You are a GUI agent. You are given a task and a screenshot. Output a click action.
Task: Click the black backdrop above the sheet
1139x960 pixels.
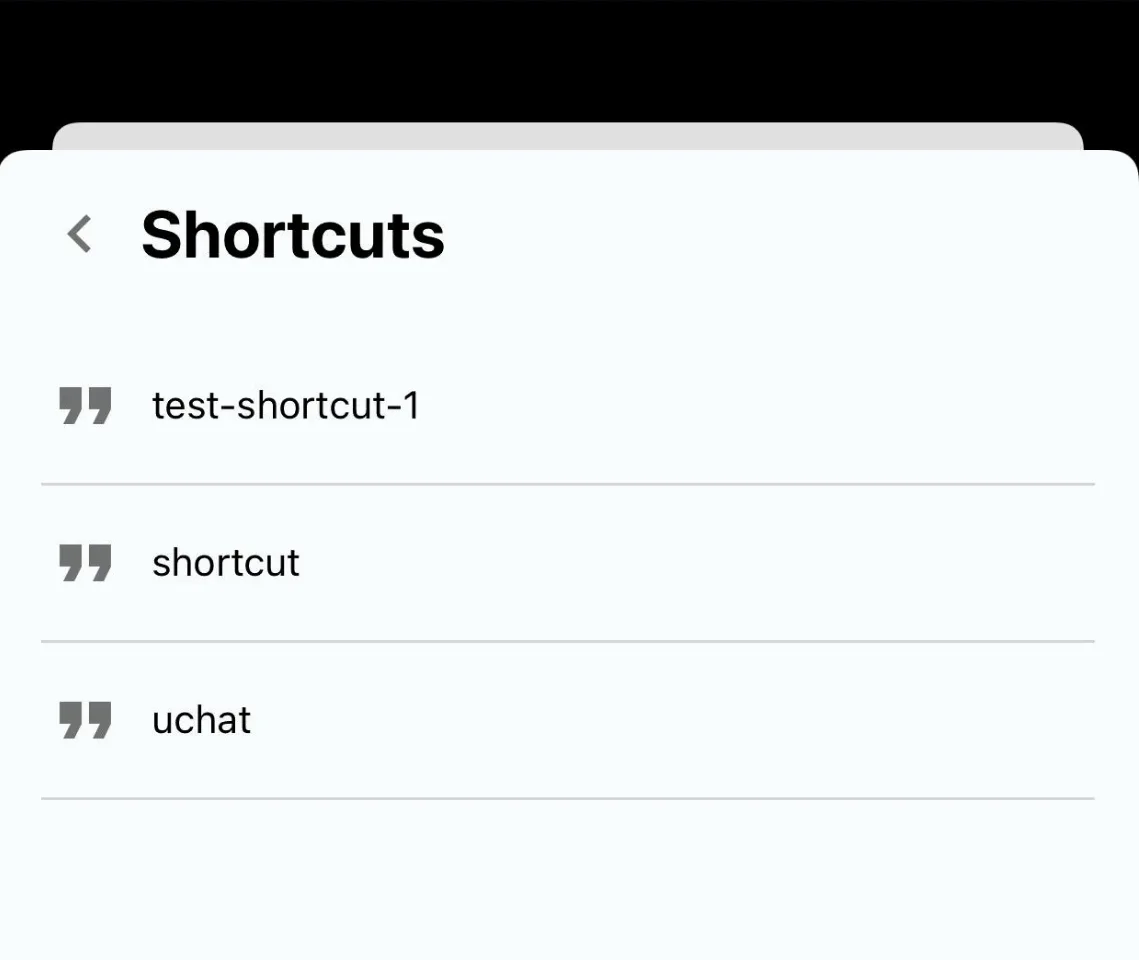tap(570, 60)
